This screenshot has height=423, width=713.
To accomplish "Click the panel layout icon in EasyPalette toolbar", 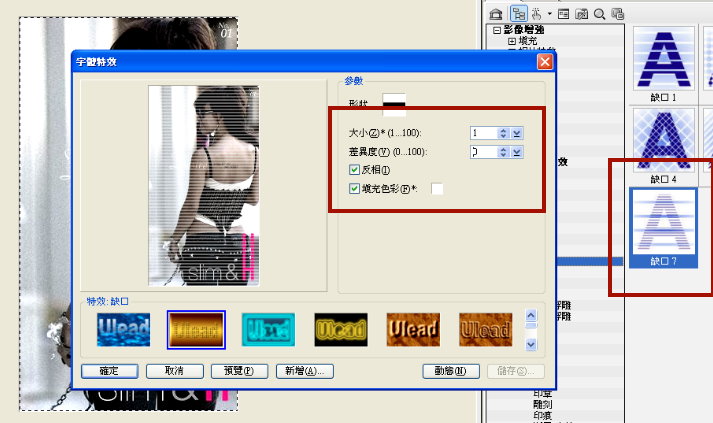I will pos(563,14).
